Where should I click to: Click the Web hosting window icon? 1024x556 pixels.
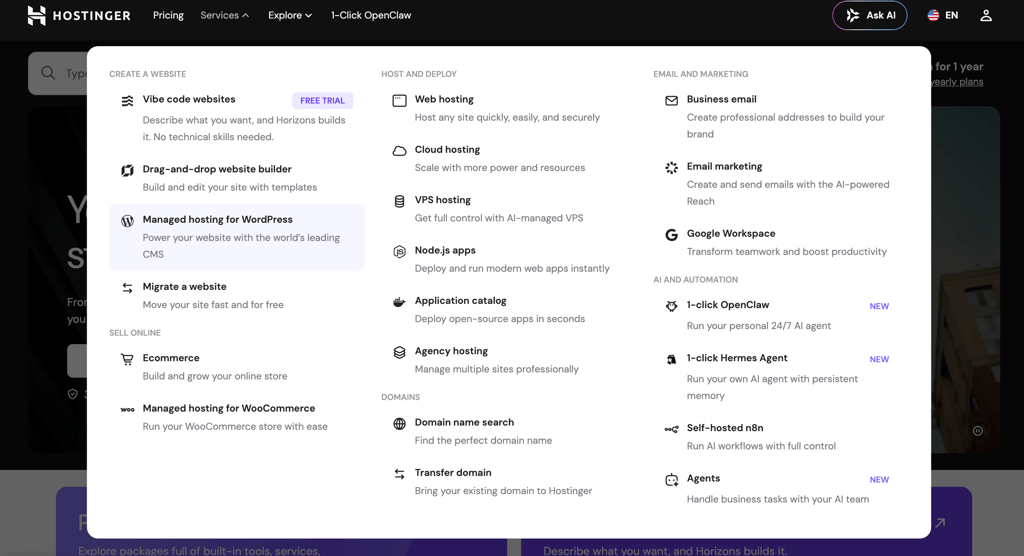[399, 101]
